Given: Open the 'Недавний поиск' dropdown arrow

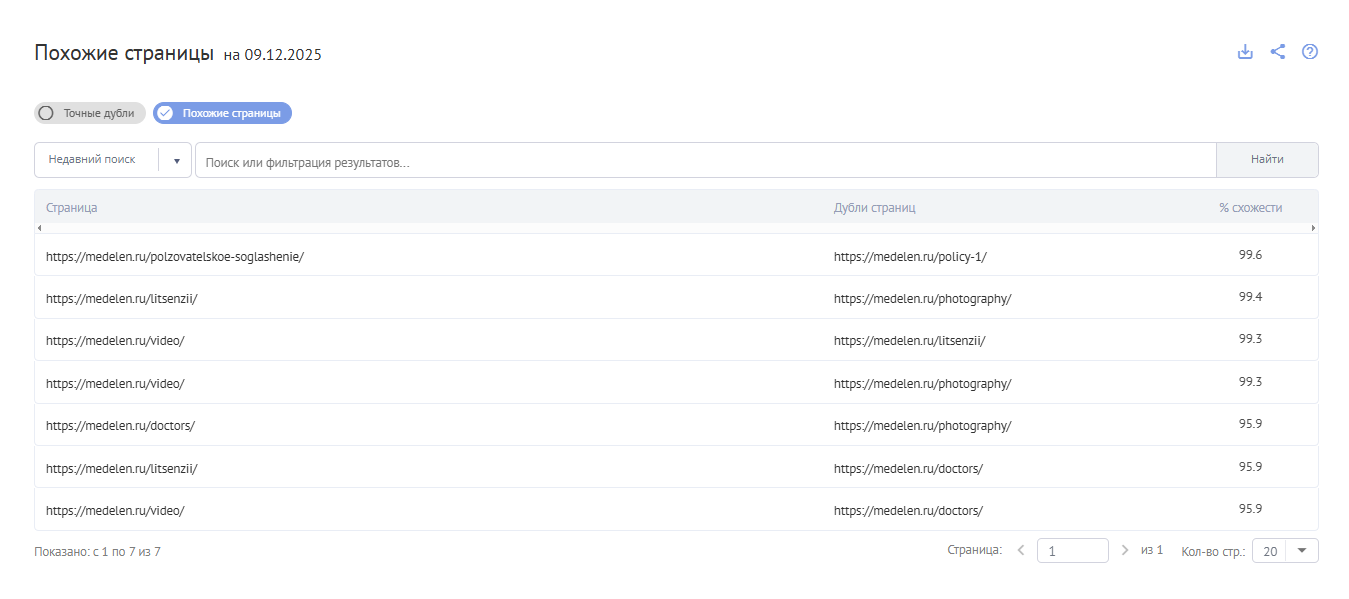Looking at the screenshot, I should click(176, 160).
